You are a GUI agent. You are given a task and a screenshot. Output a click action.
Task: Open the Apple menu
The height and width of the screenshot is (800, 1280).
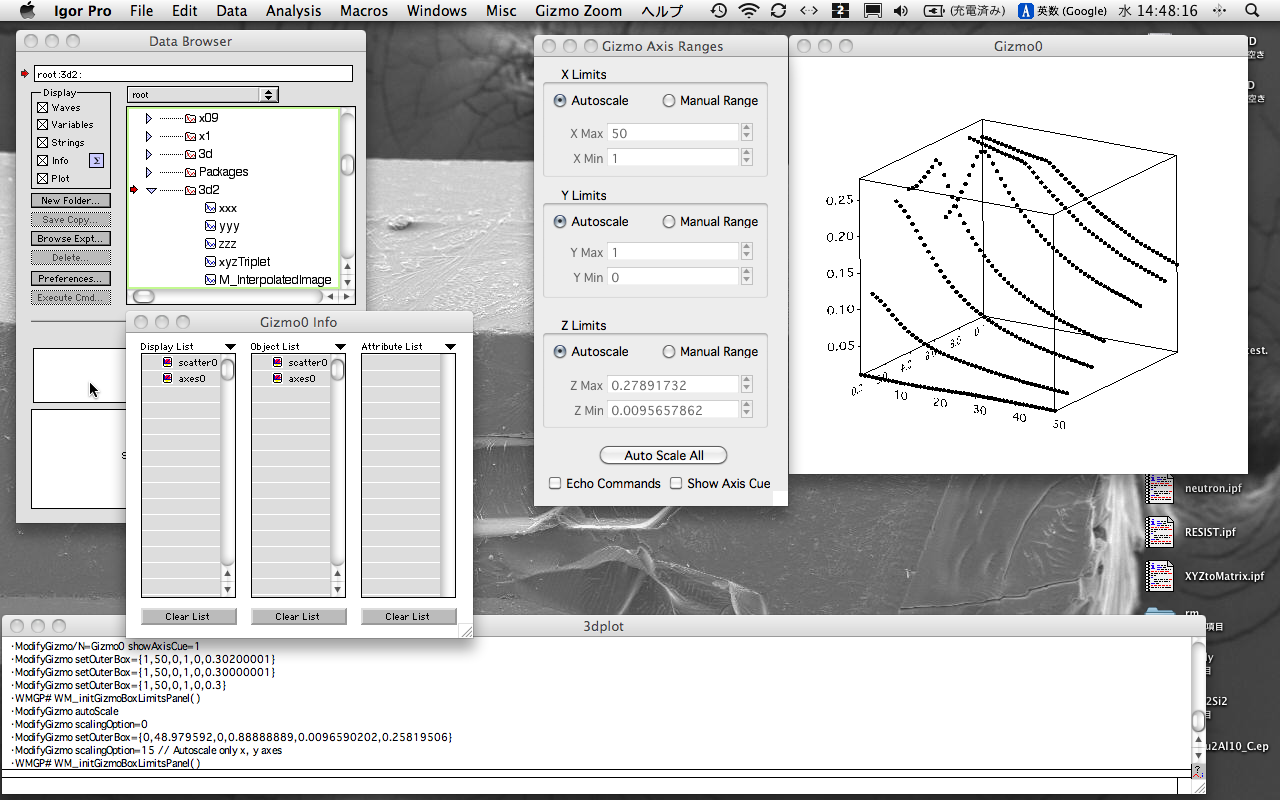point(27,11)
